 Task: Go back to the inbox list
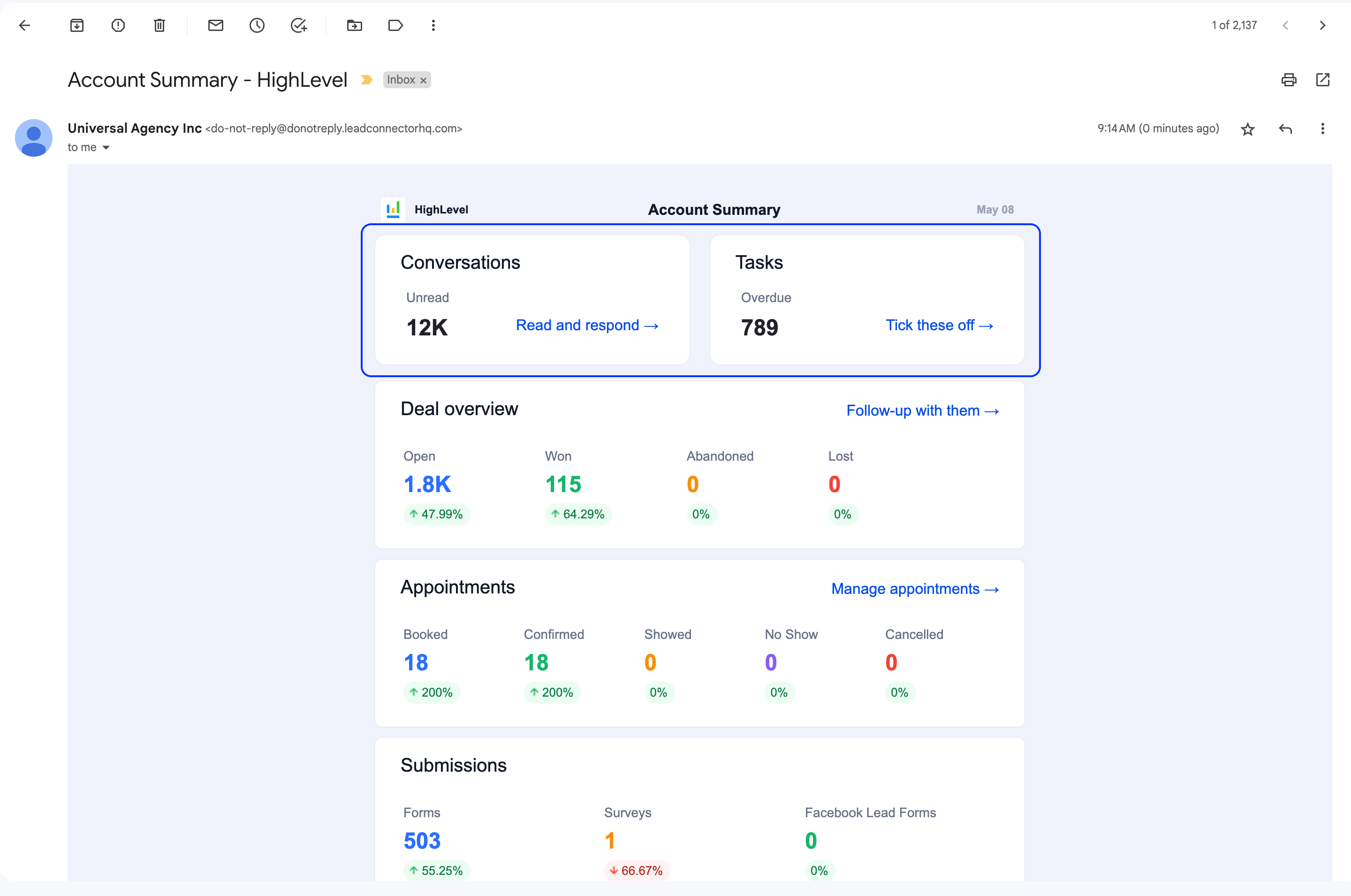[x=24, y=25]
